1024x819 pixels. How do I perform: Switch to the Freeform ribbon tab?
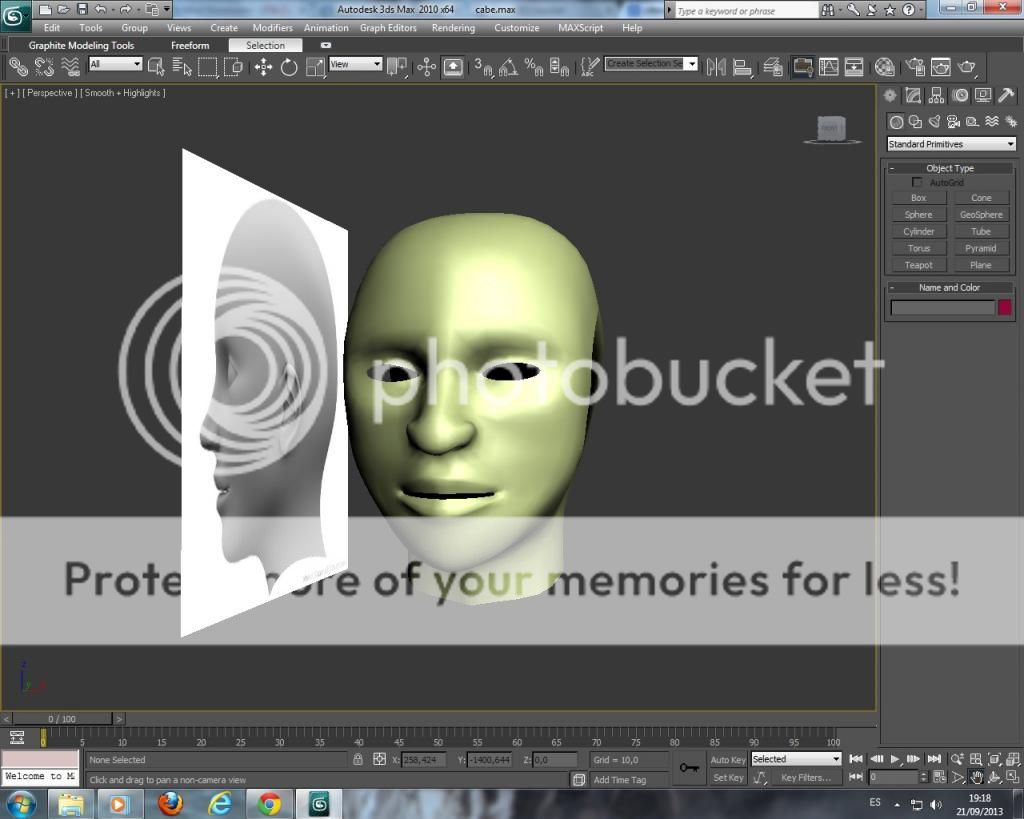[x=190, y=45]
